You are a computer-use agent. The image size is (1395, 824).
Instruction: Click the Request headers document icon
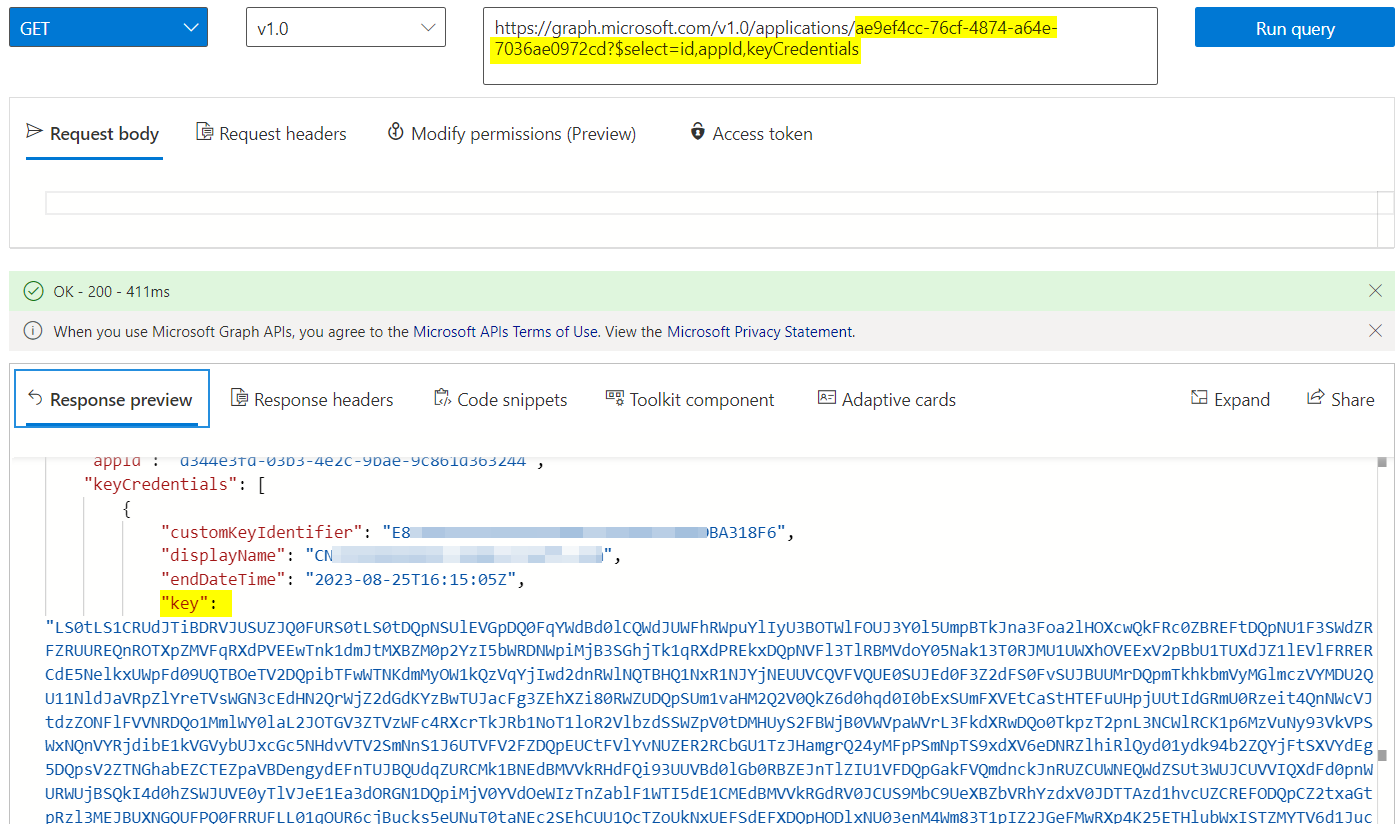[204, 132]
